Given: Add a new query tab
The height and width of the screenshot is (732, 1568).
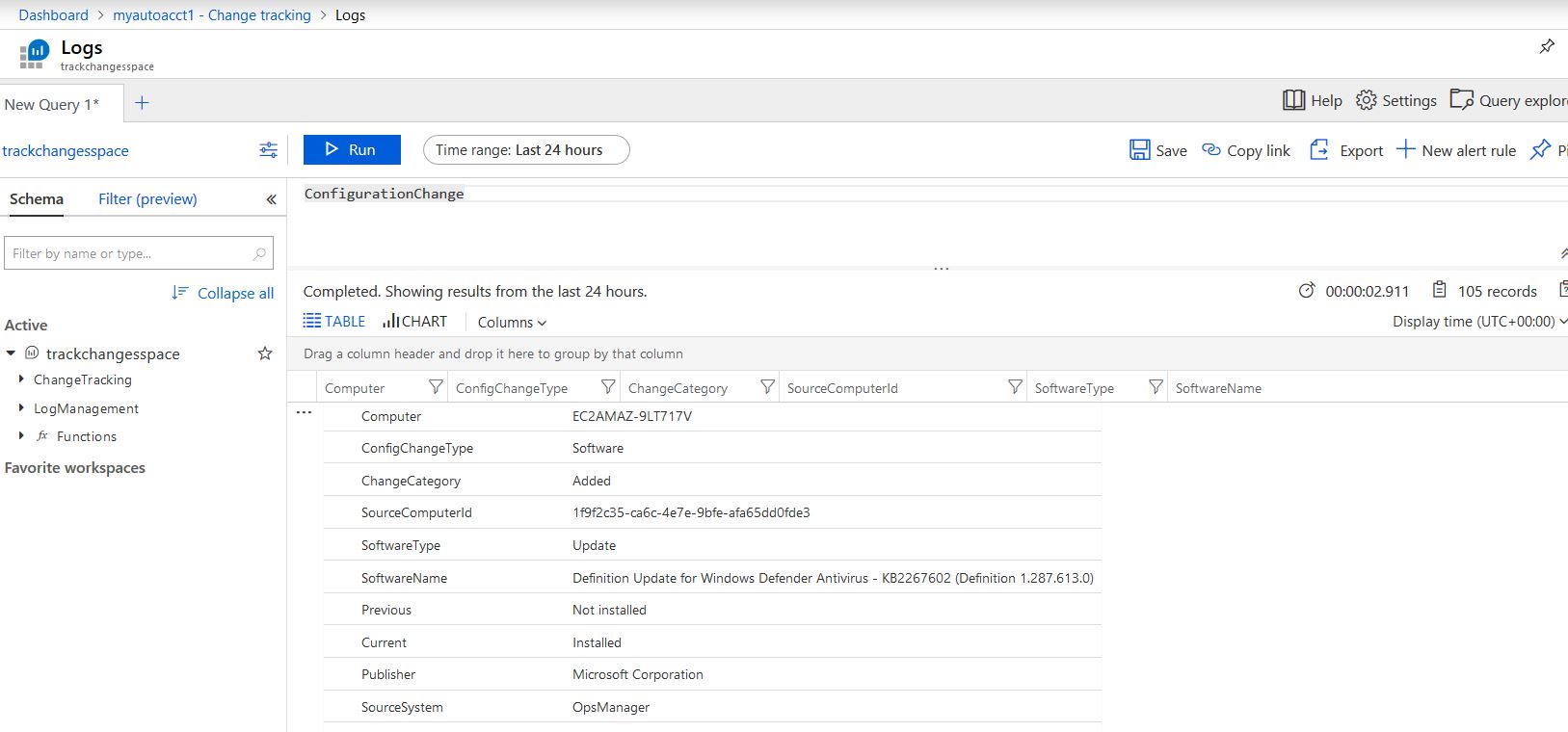Looking at the screenshot, I should 142,103.
